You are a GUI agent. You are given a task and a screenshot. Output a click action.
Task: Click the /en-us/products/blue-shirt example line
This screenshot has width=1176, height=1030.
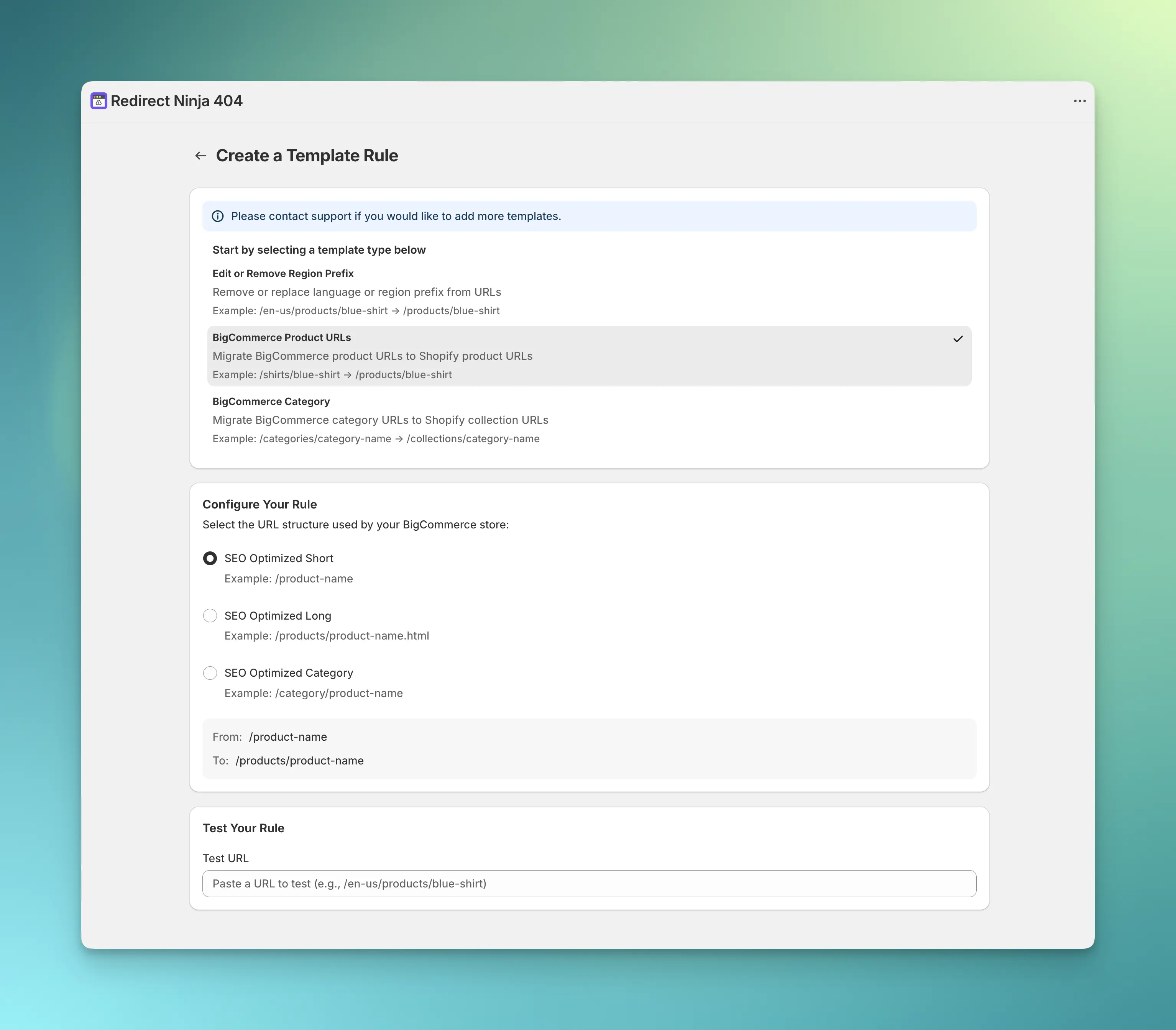356,311
